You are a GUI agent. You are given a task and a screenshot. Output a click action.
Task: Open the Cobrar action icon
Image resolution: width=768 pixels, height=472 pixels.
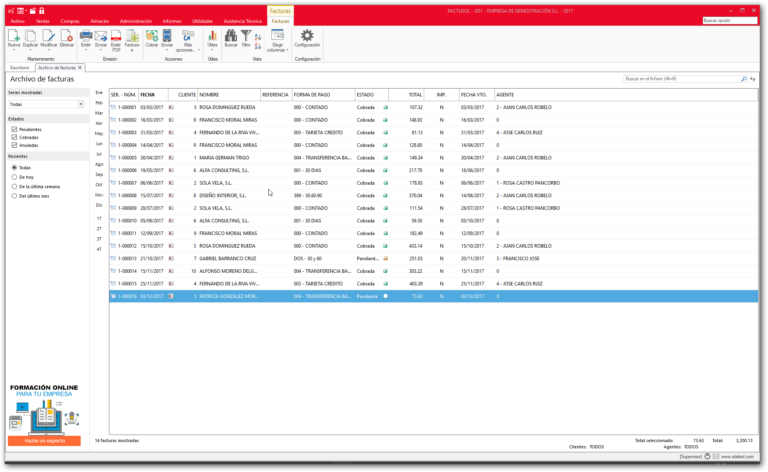pos(152,39)
